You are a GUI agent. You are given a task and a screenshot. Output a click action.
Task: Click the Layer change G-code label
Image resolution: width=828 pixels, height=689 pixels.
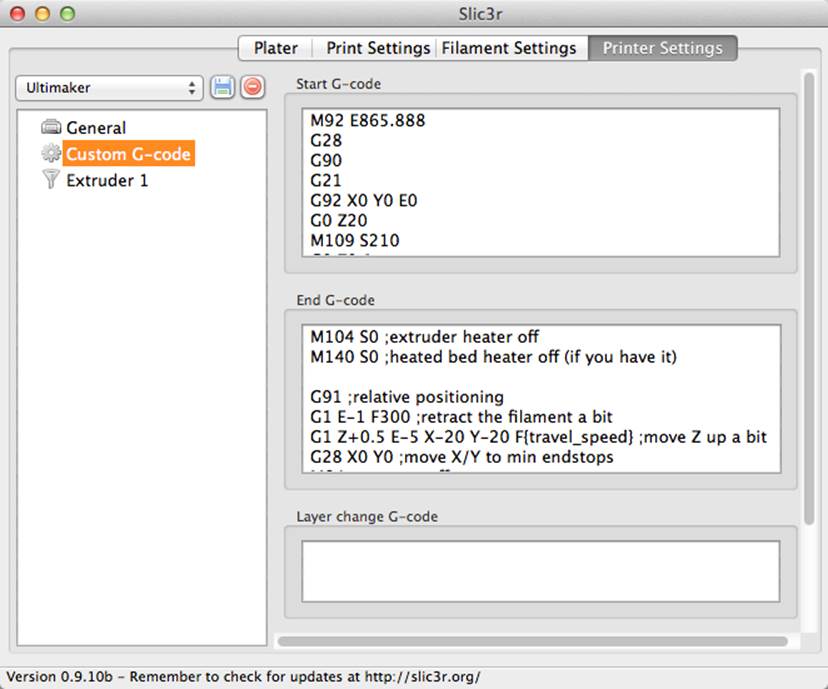367,516
